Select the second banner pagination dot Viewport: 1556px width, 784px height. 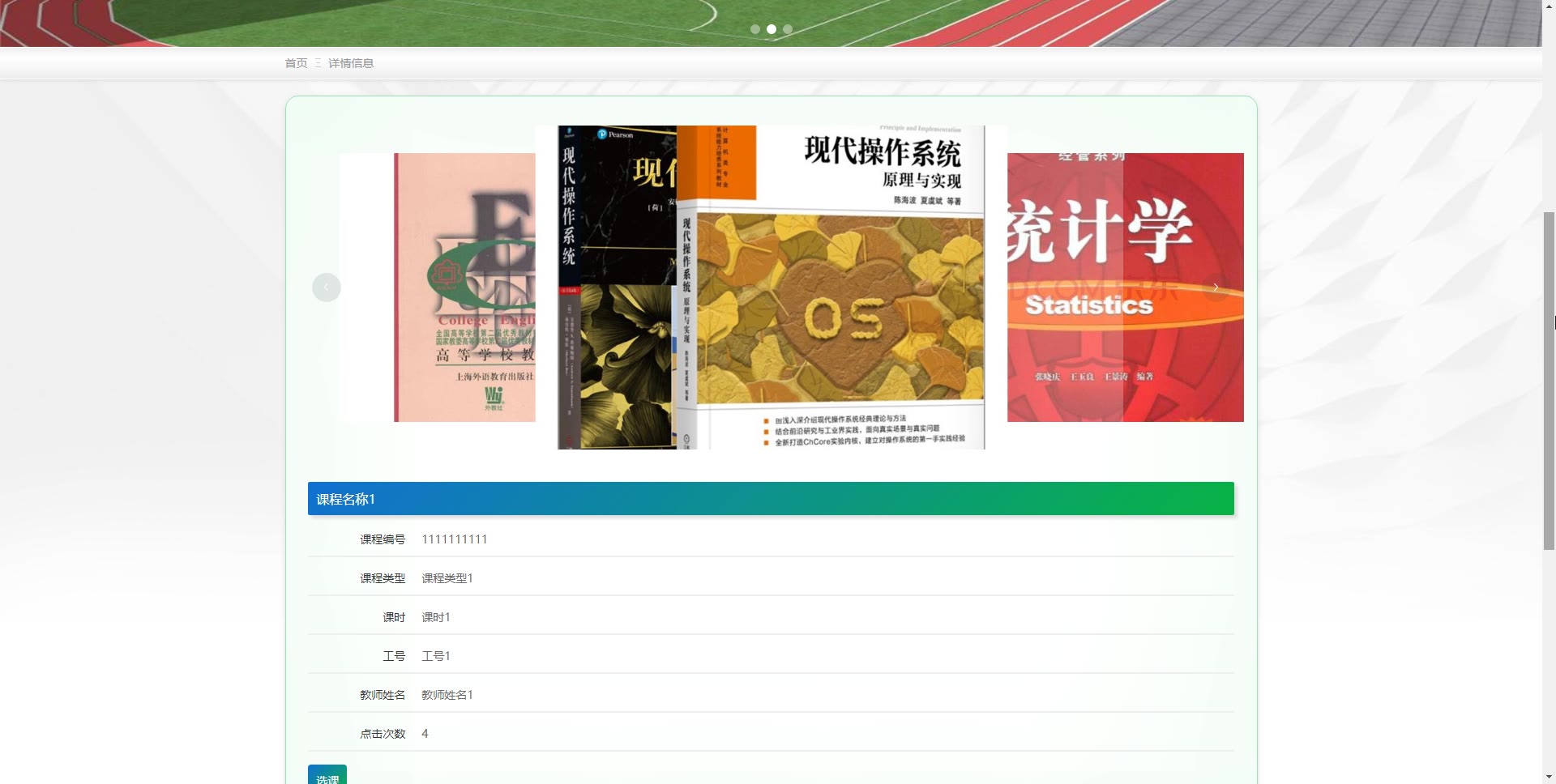click(772, 29)
